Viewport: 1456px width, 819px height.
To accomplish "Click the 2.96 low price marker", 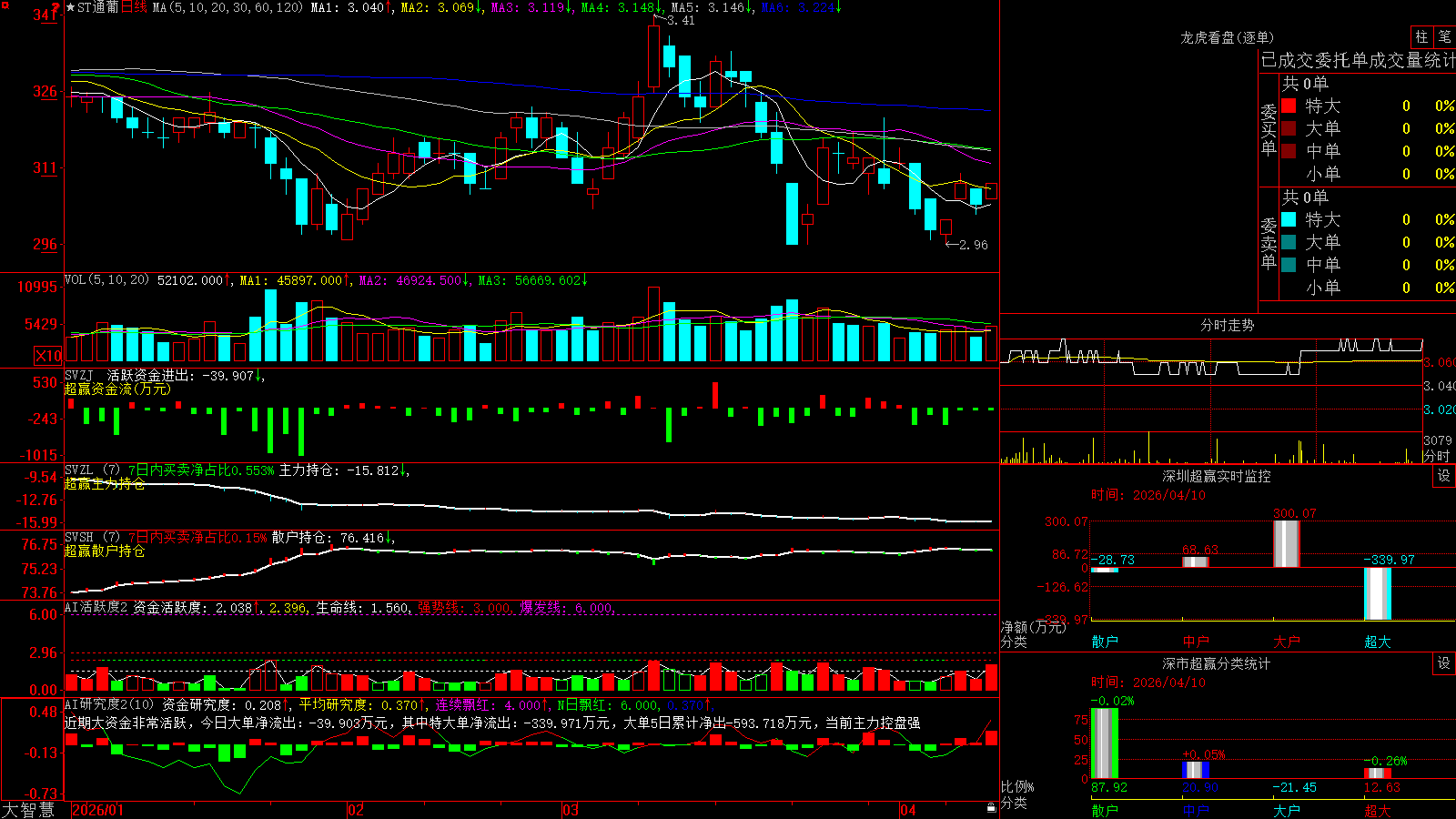I will pyautogui.click(x=973, y=245).
